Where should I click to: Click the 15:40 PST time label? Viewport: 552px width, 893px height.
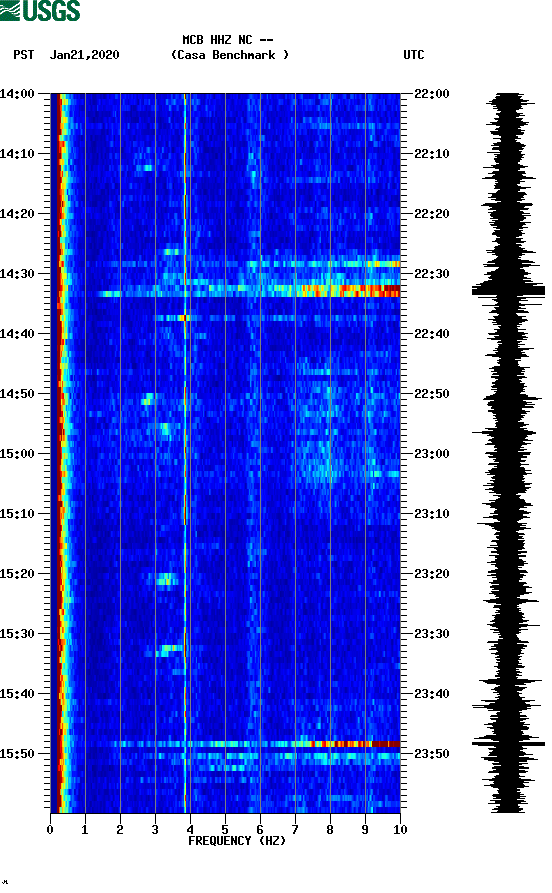pos(17,693)
